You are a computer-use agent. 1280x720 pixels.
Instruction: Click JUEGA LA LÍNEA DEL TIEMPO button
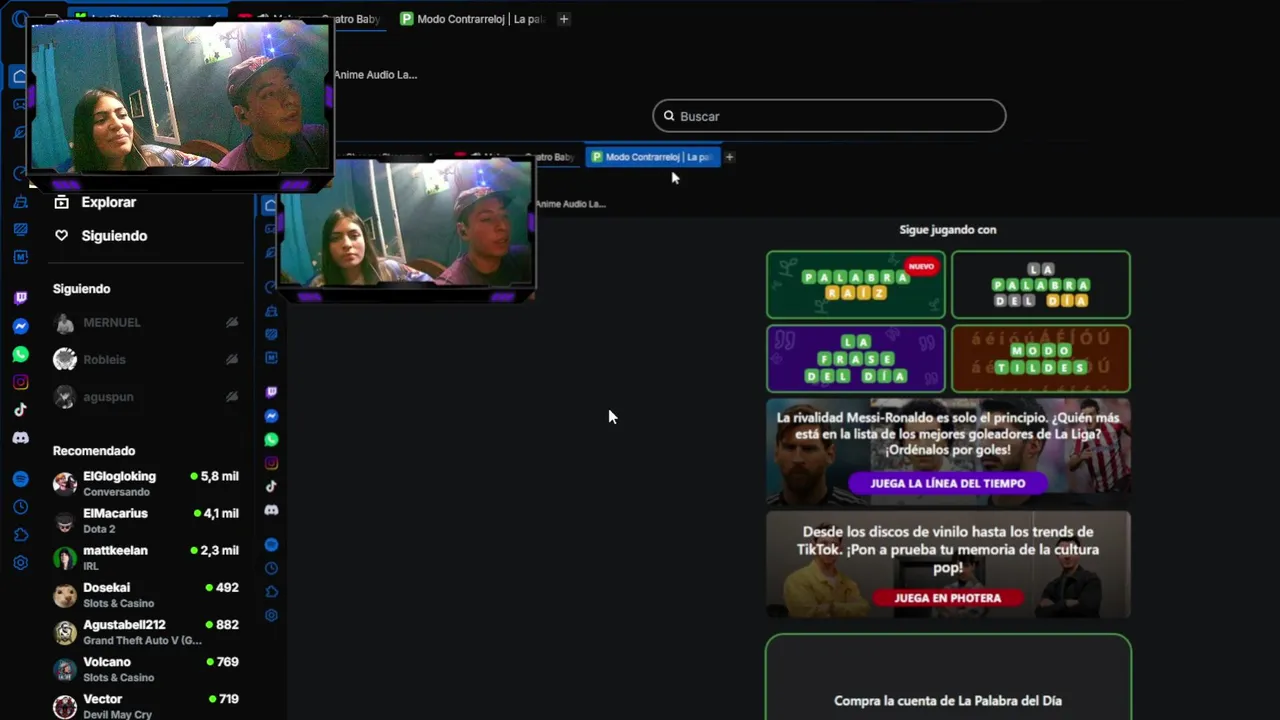point(948,483)
